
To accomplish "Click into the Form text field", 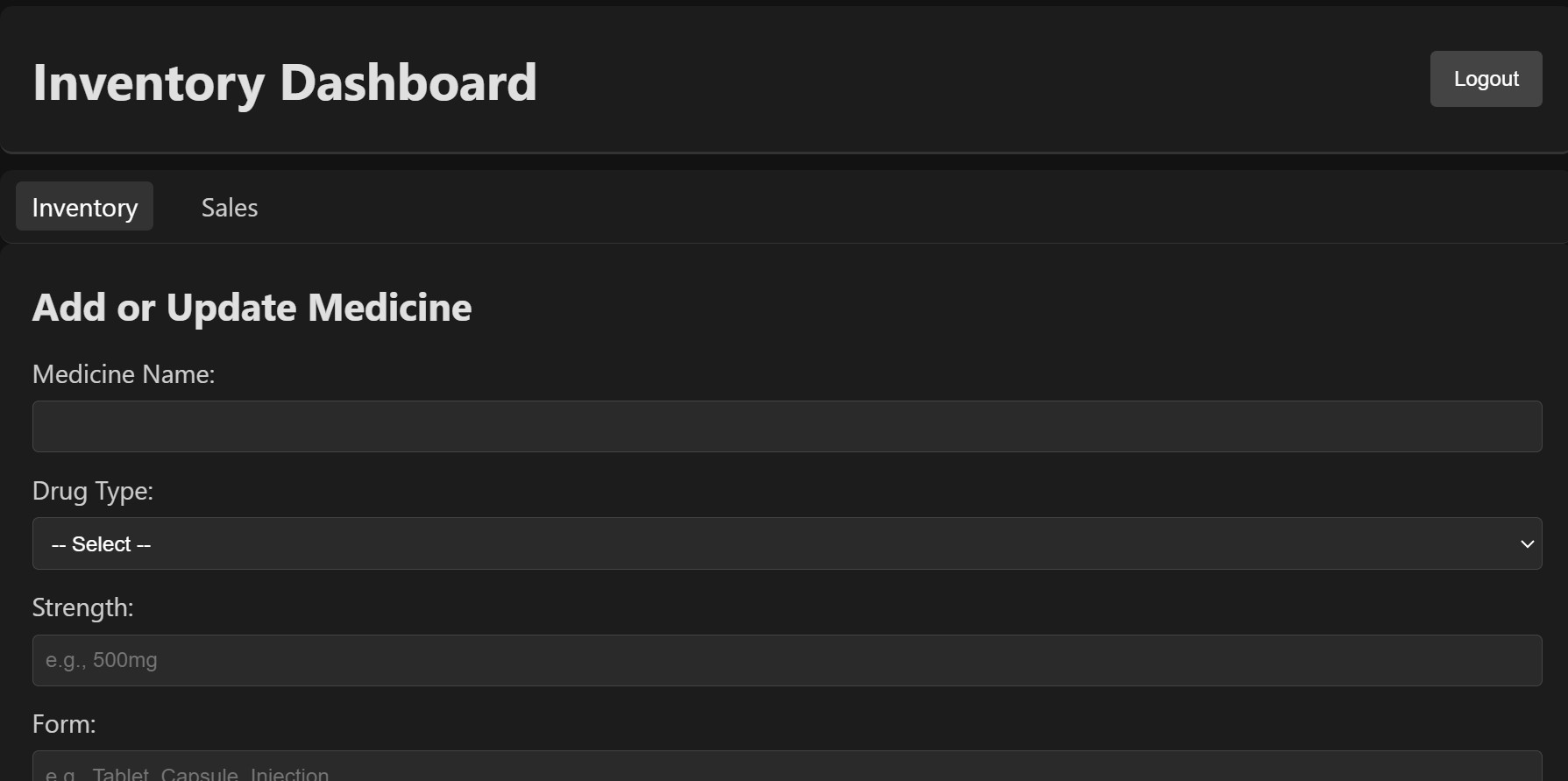I will click(x=786, y=768).
